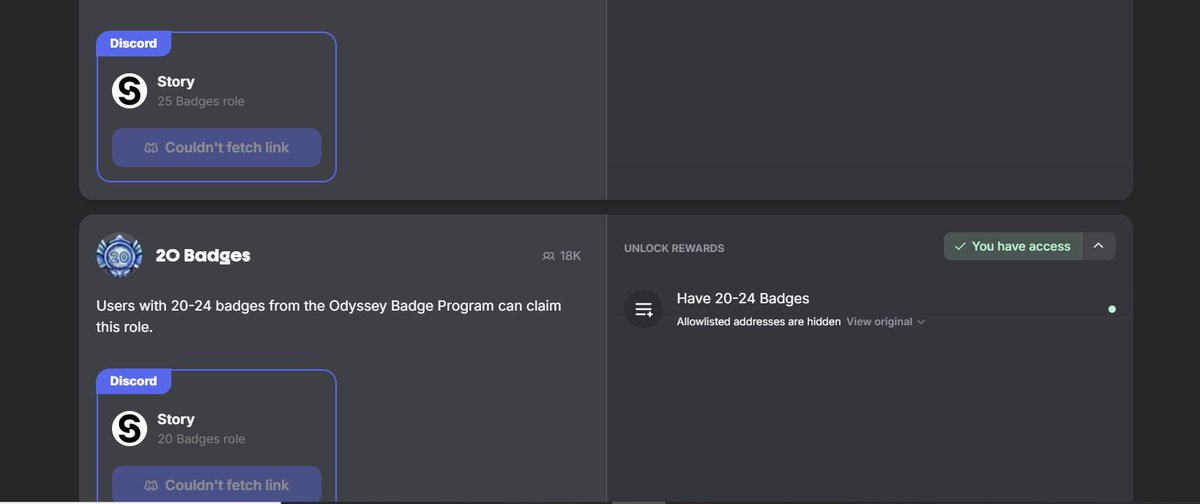Click the 20 Badges role subtitle
Viewport: 1200px width, 504px height.
(201, 439)
